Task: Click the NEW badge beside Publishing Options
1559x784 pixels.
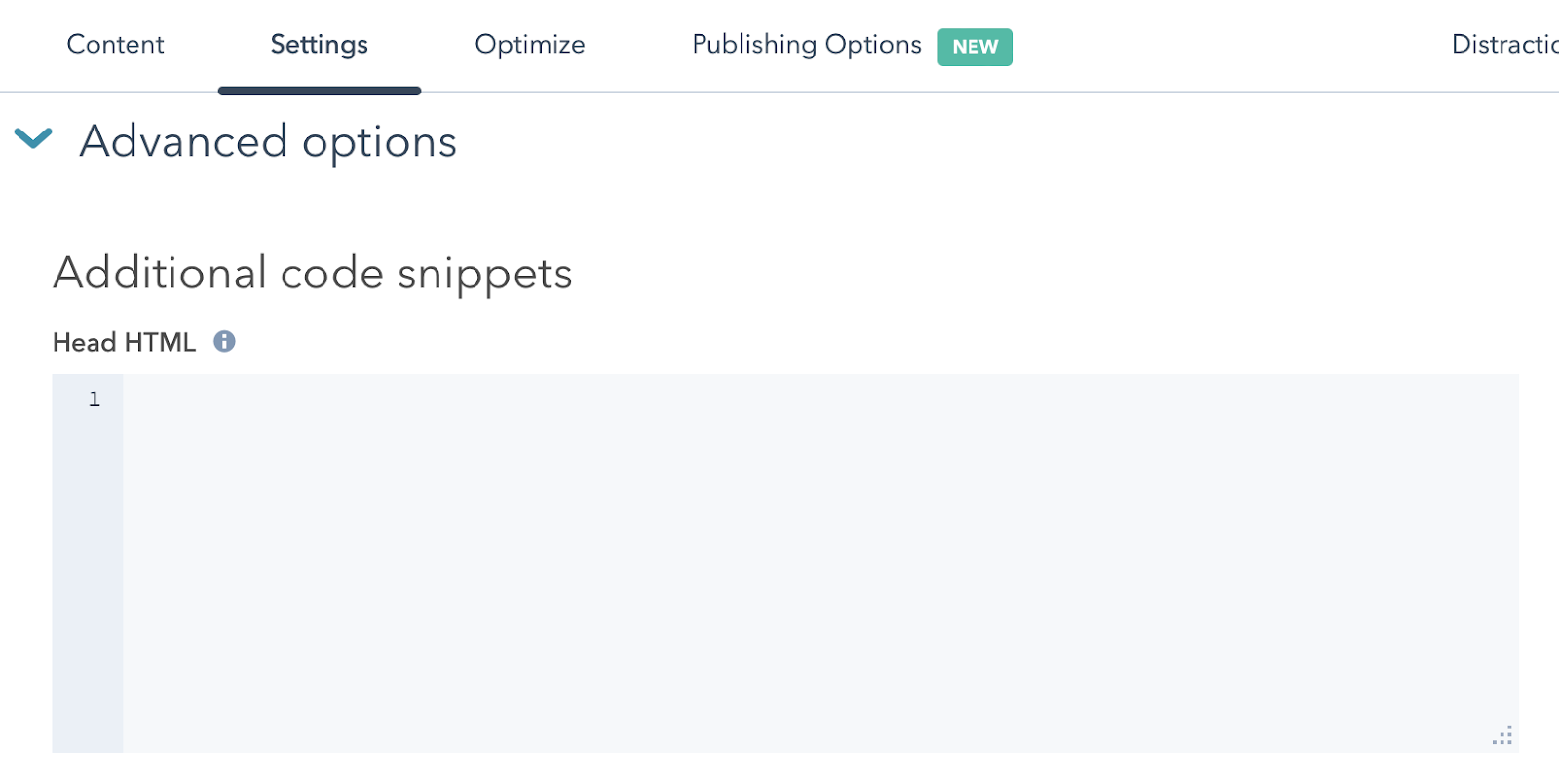Action: (x=974, y=47)
